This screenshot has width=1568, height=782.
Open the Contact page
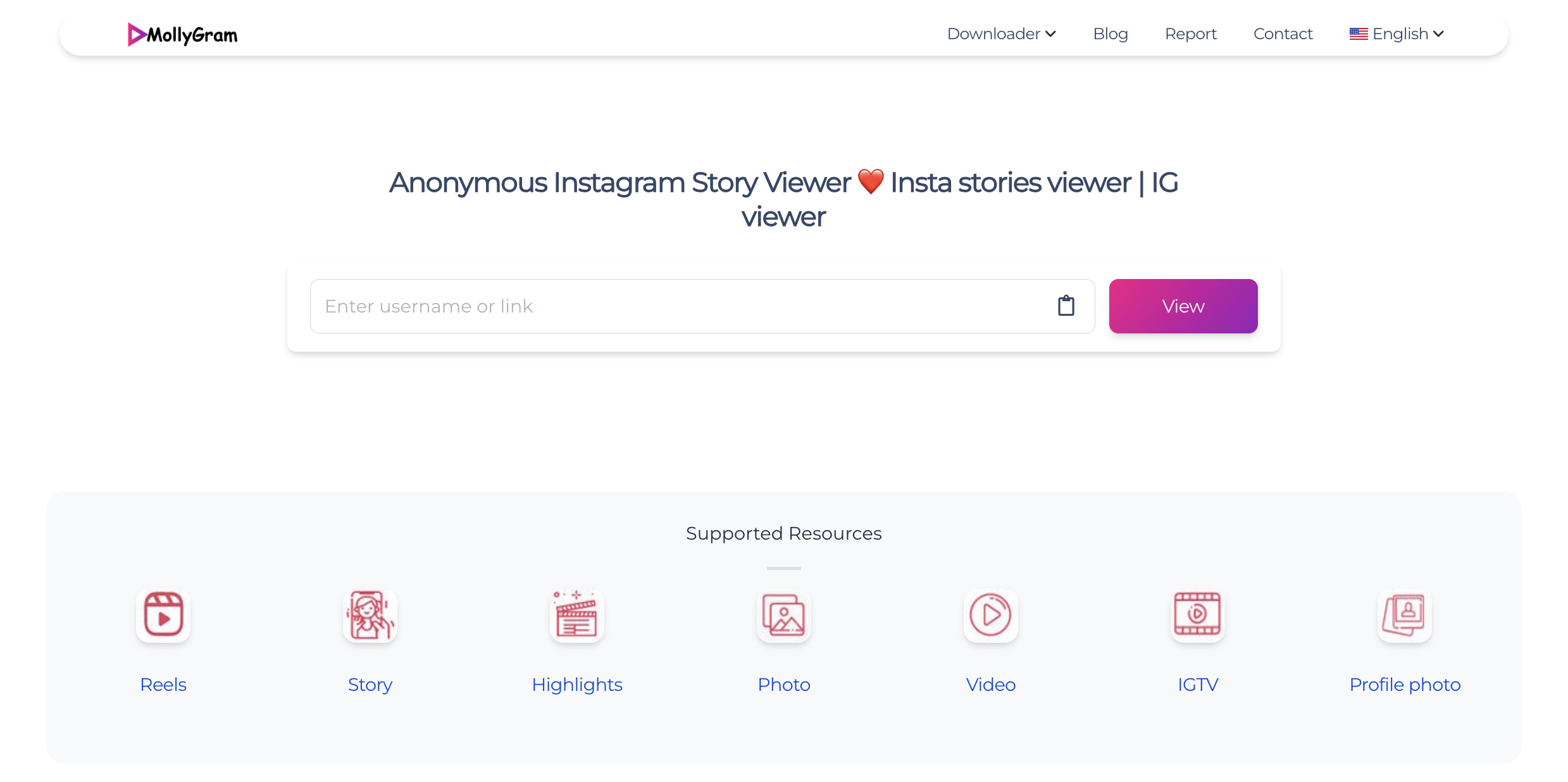[1283, 34]
